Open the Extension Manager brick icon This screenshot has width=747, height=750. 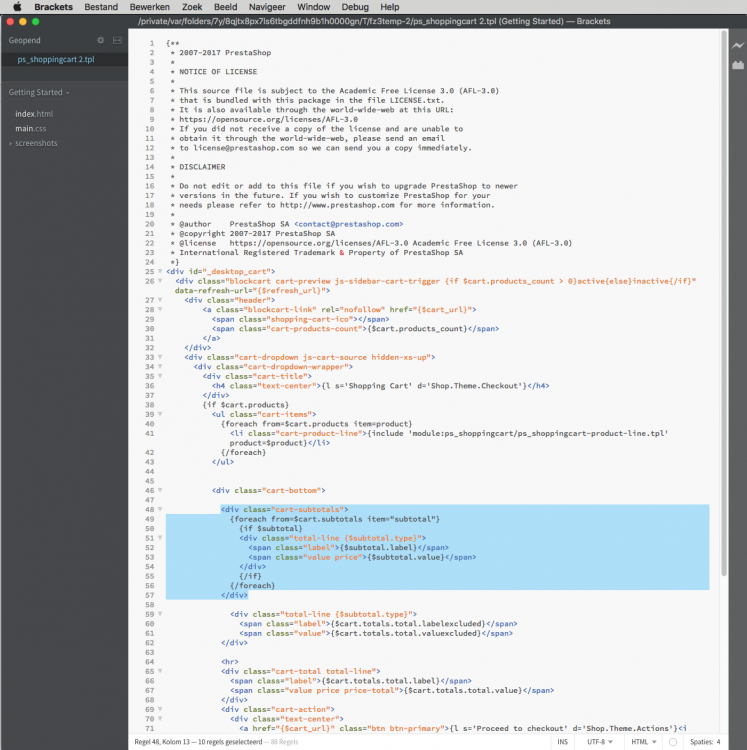(738, 65)
